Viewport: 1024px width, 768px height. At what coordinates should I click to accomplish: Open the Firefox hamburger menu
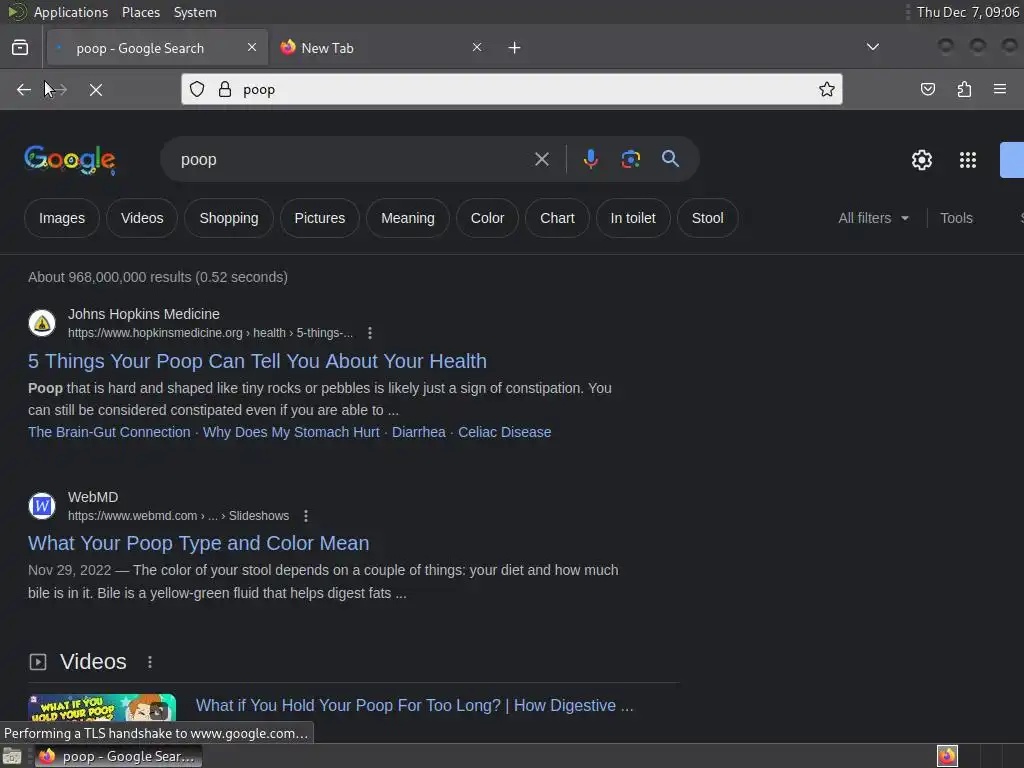(1000, 89)
